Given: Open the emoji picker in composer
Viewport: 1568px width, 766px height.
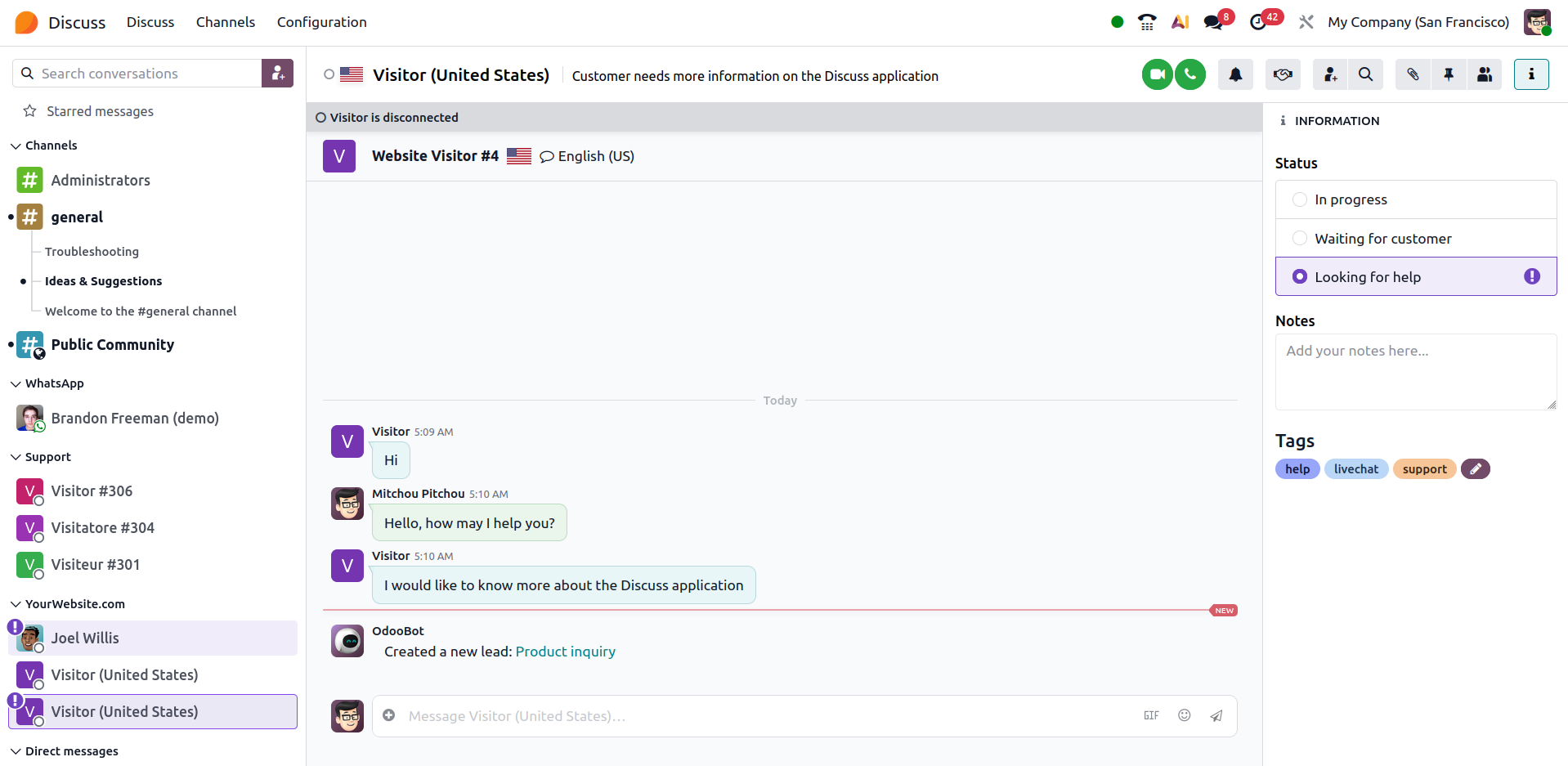Looking at the screenshot, I should [1184, 715].
